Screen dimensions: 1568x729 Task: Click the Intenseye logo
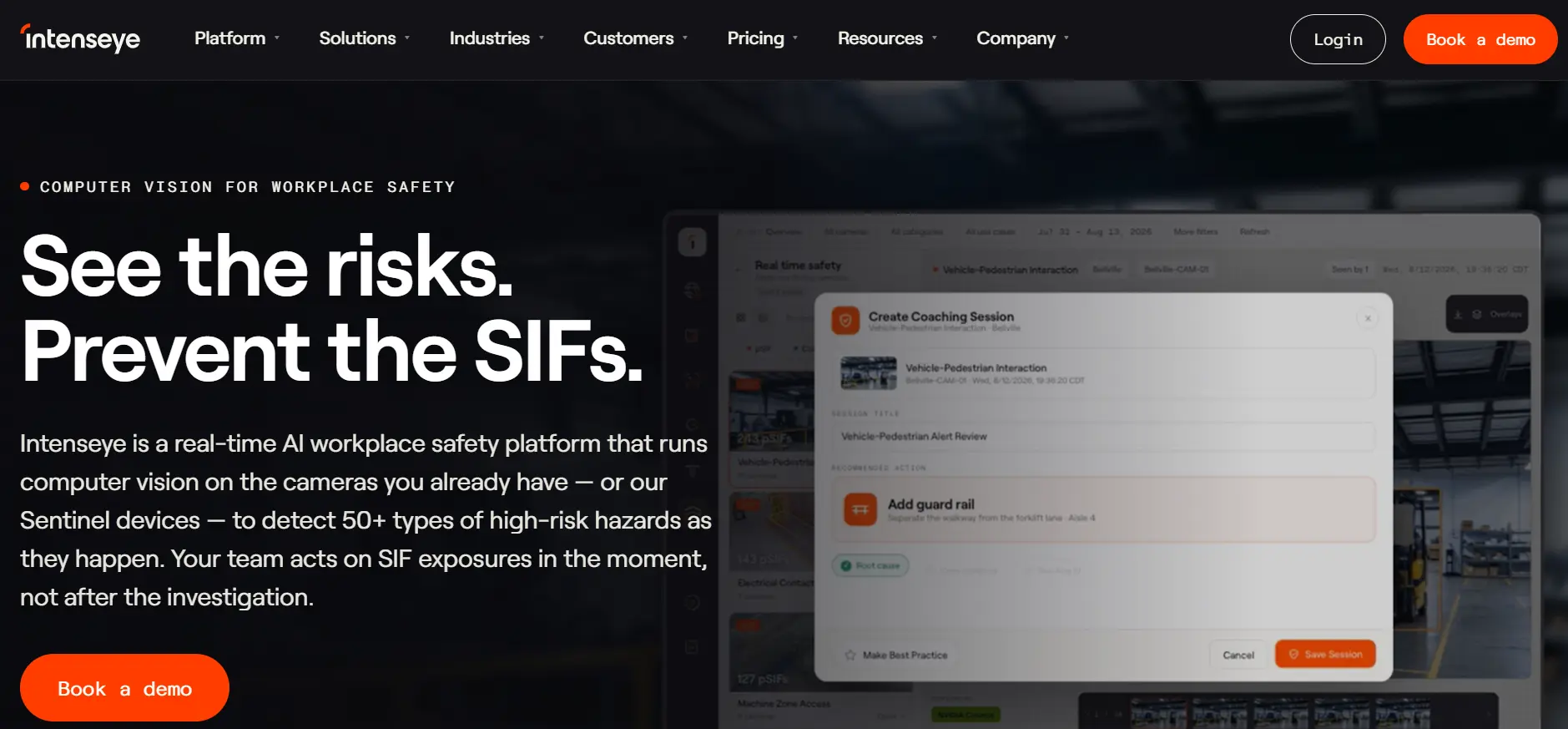pyautogui.click(x=80, y=38)
